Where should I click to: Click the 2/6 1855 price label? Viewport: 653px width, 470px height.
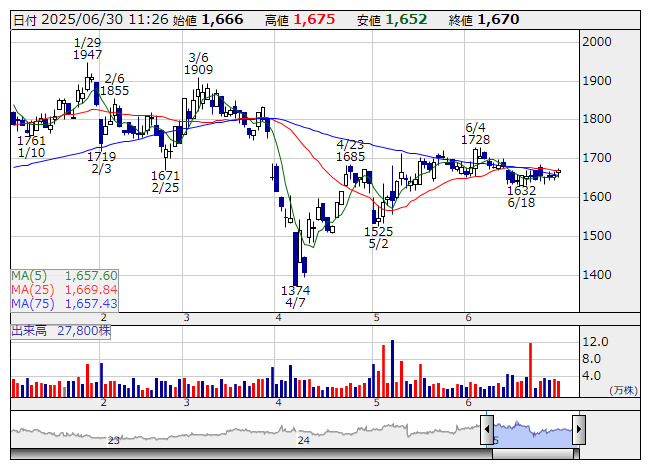click(x=115, y=85)
